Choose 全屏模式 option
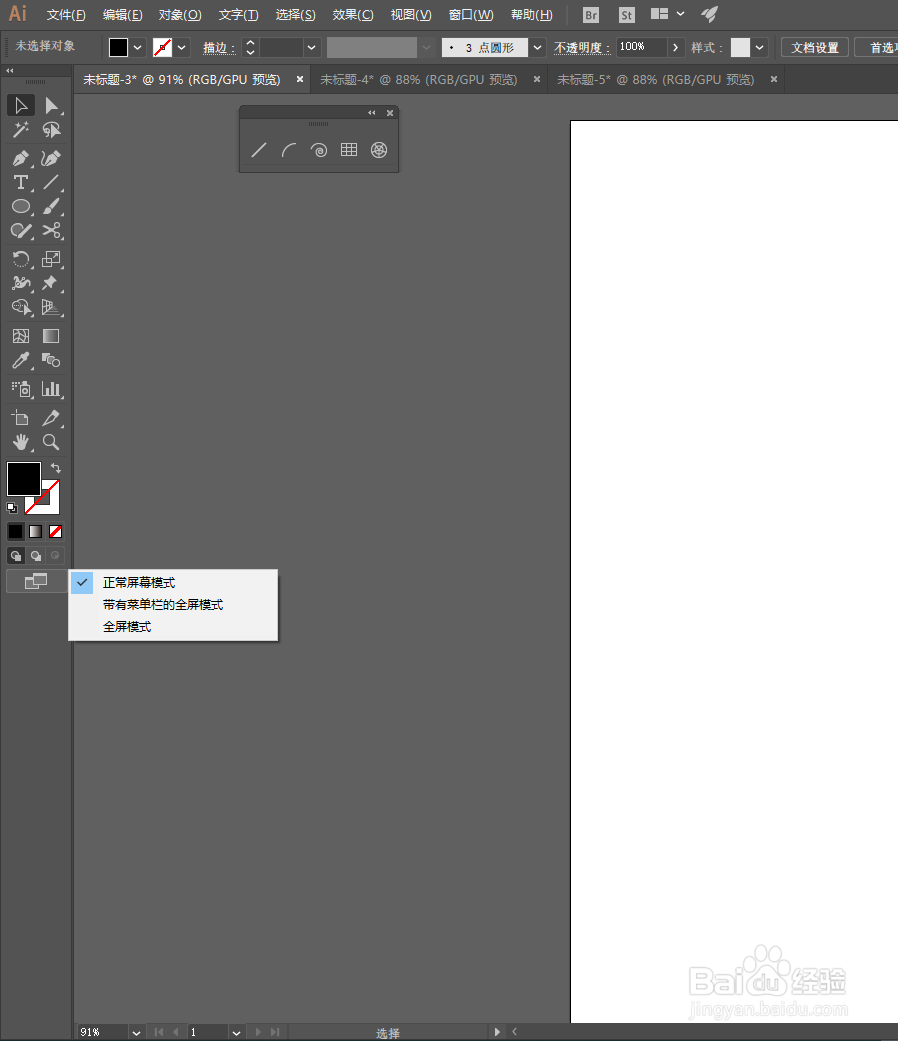 (173, 627)
